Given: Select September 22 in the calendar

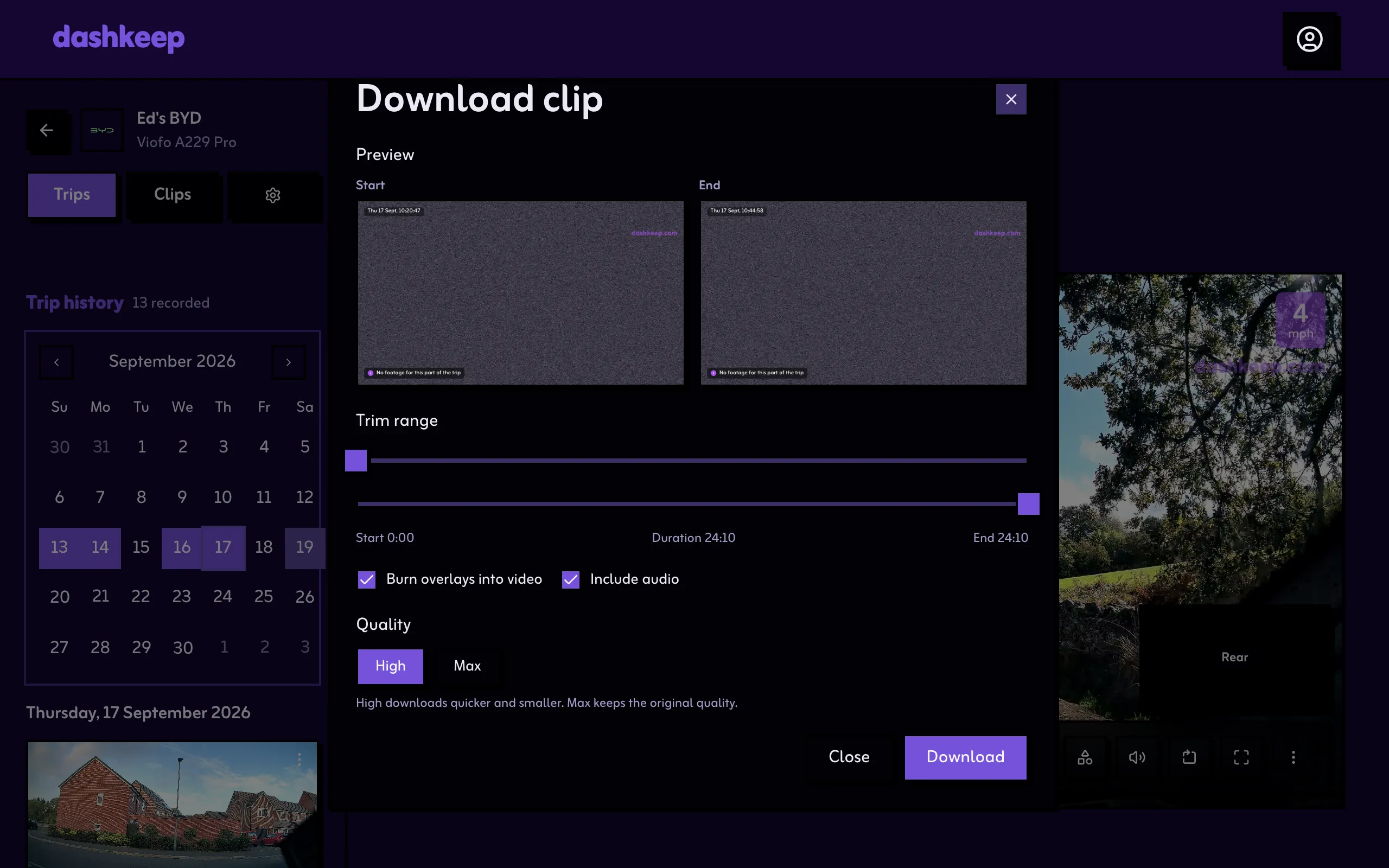Looking at the screenshot, I should 141,597.
